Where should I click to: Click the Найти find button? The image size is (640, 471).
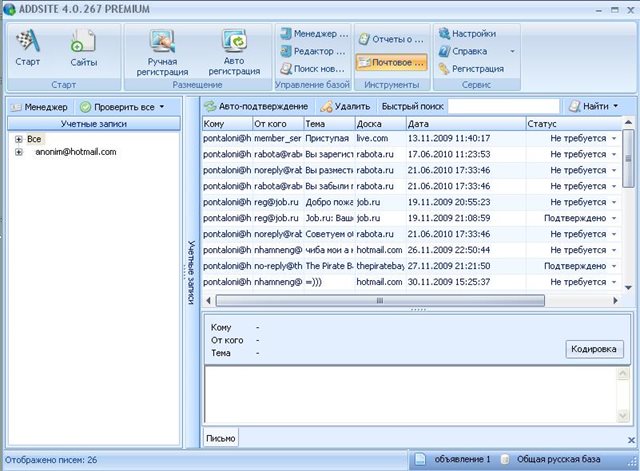click(x=589, y=107)
